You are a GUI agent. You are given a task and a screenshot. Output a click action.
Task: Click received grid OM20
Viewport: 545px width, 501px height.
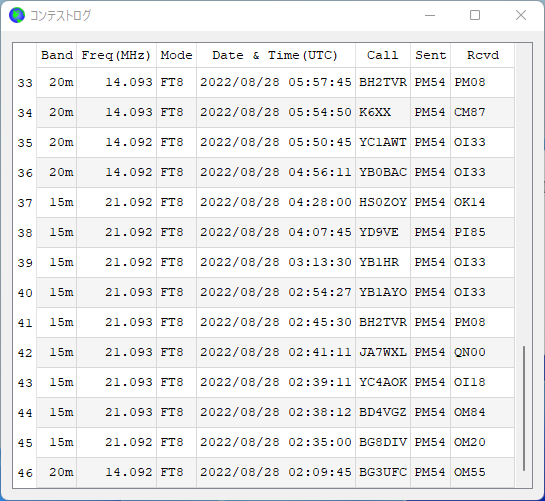(470, 442)
